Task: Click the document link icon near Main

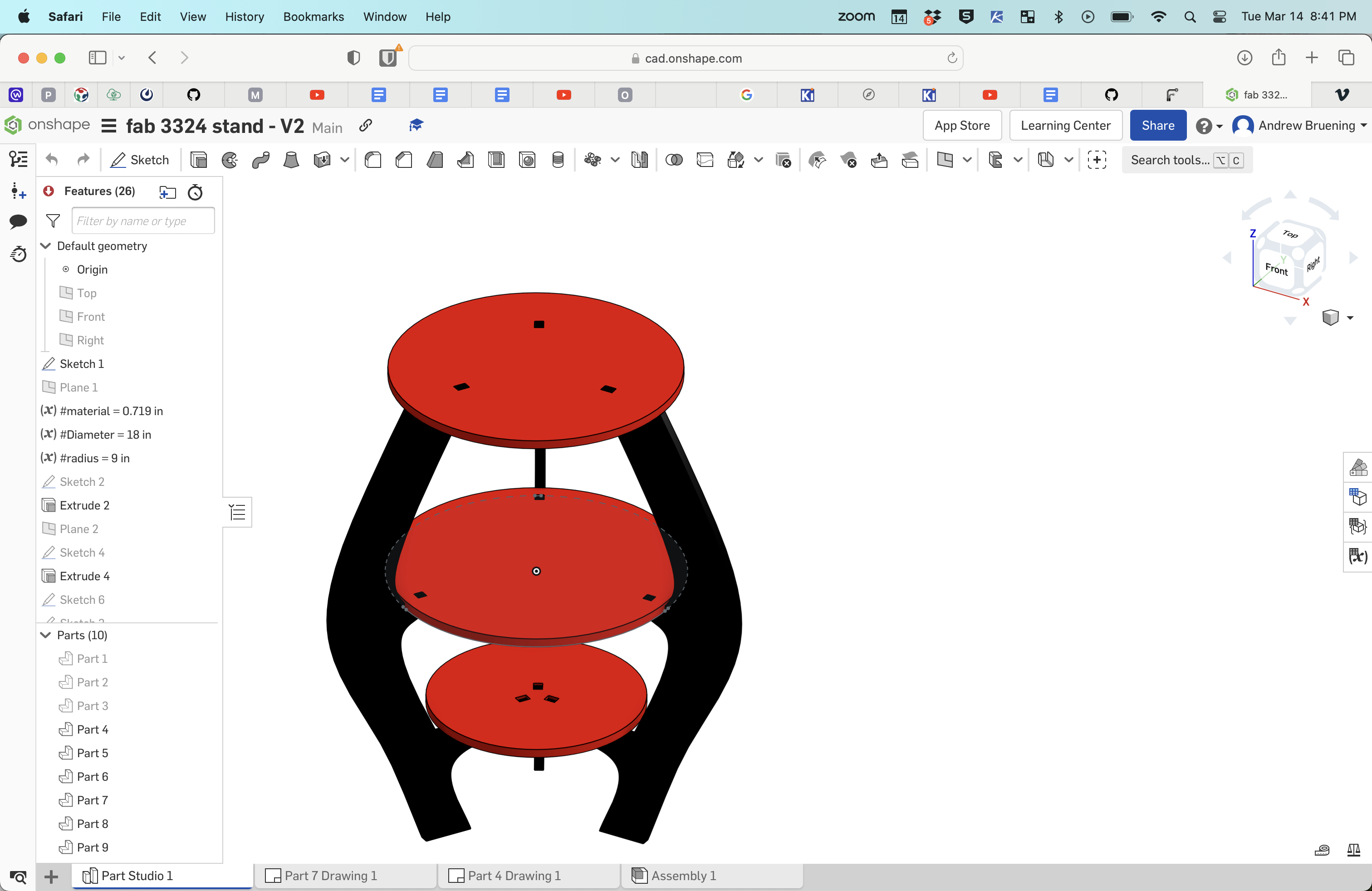Action: tap(366, 126)
